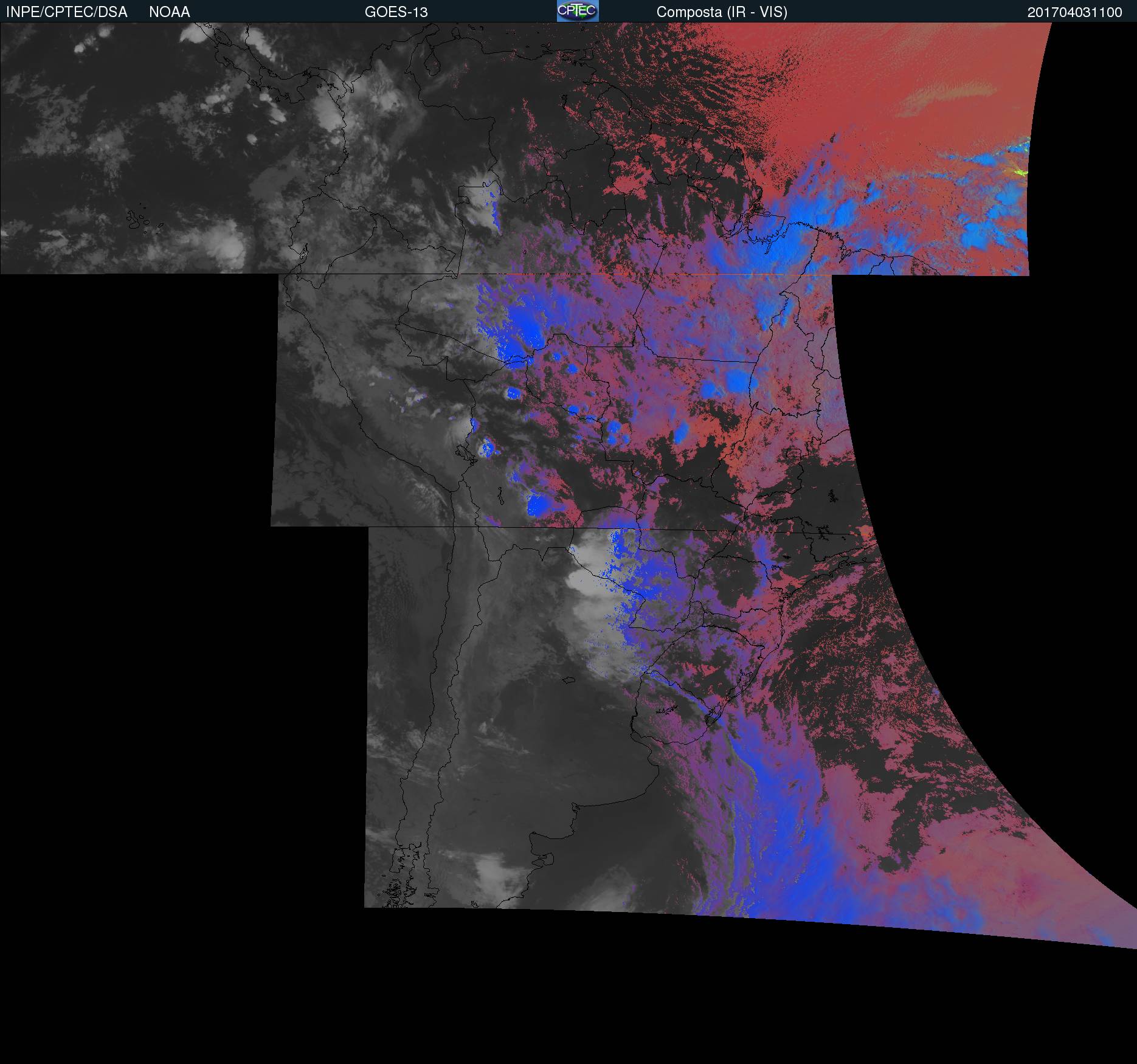Click the "Composta (IR - VIS)" title
Screen dimensions: 1137x1064
tap(722, 12)
